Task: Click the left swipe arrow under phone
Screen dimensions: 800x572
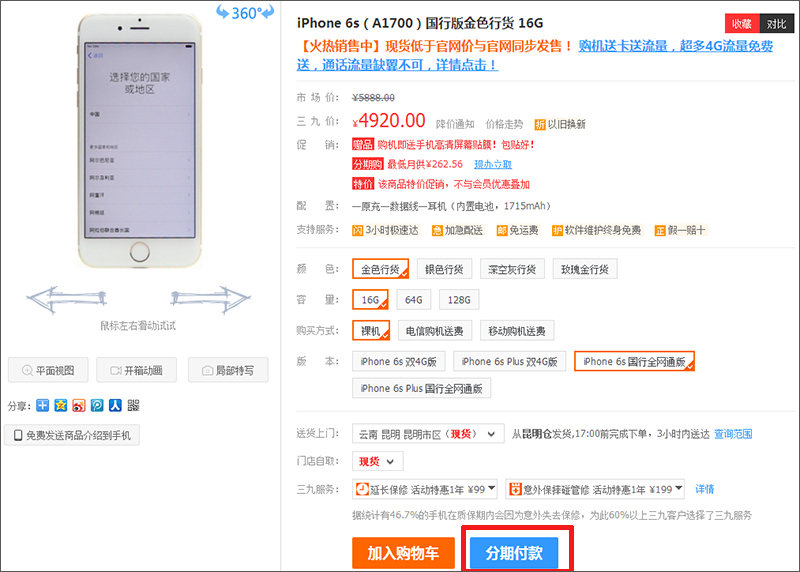Action: point(67,299)
